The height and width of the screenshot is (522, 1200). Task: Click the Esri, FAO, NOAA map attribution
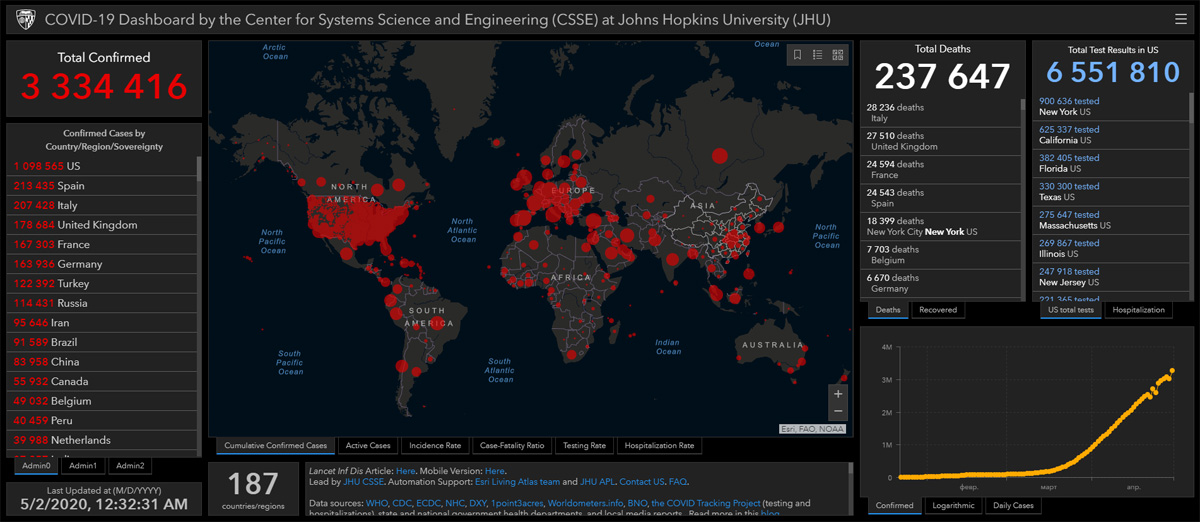pyautogui.click(x=814, y=429)
